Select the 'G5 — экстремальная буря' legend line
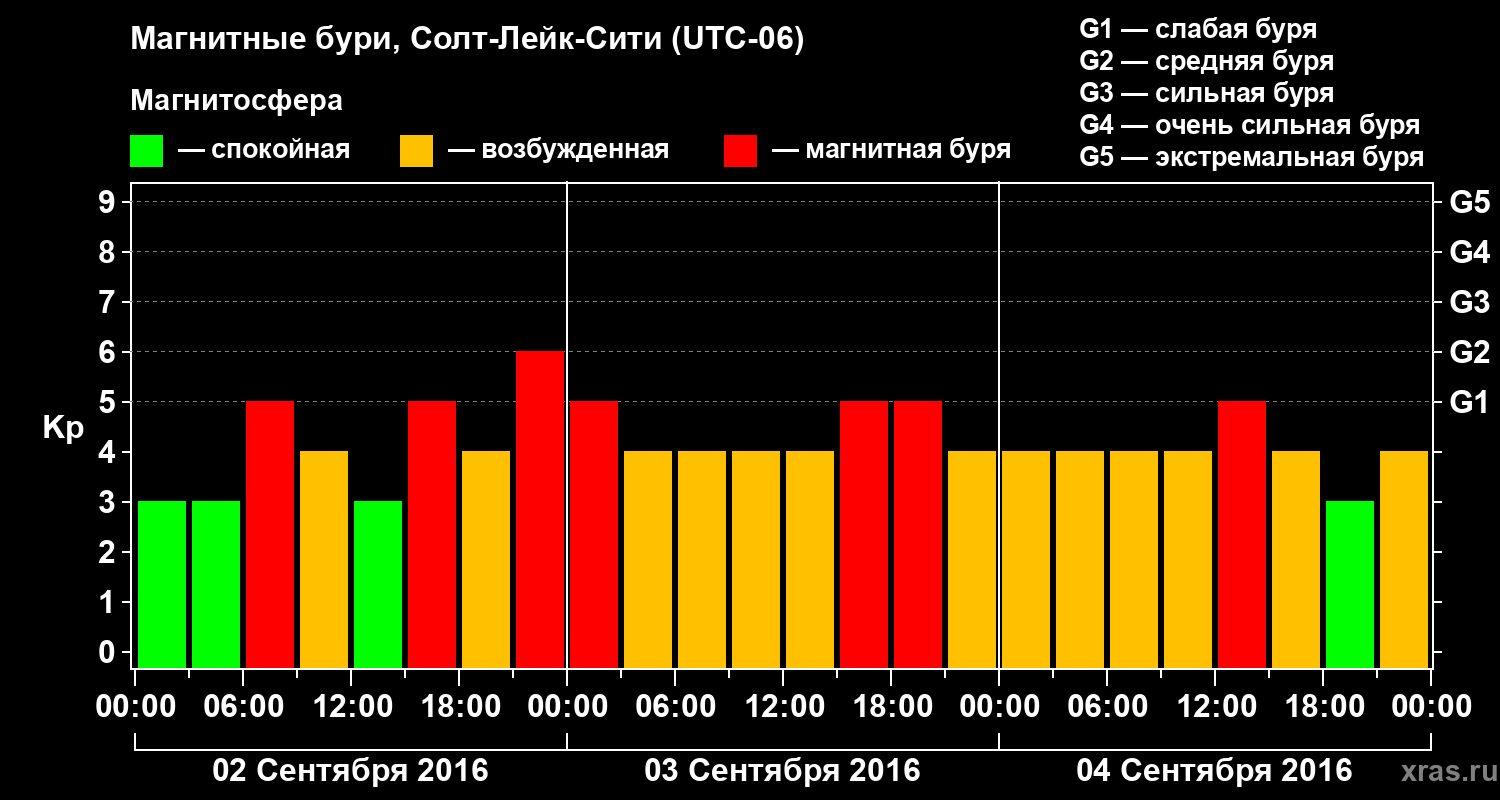The height and width of the screenshot is (800, 1500). (x=1251, y=157)
